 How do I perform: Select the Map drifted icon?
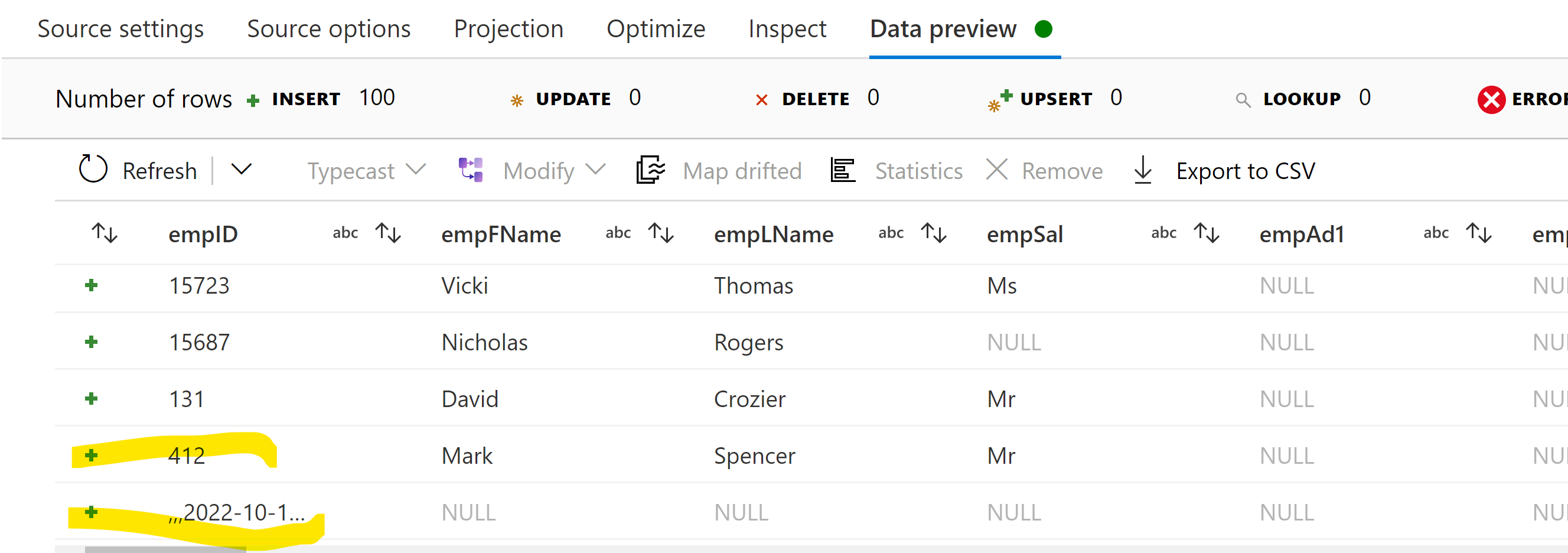(x=648, y=170)
